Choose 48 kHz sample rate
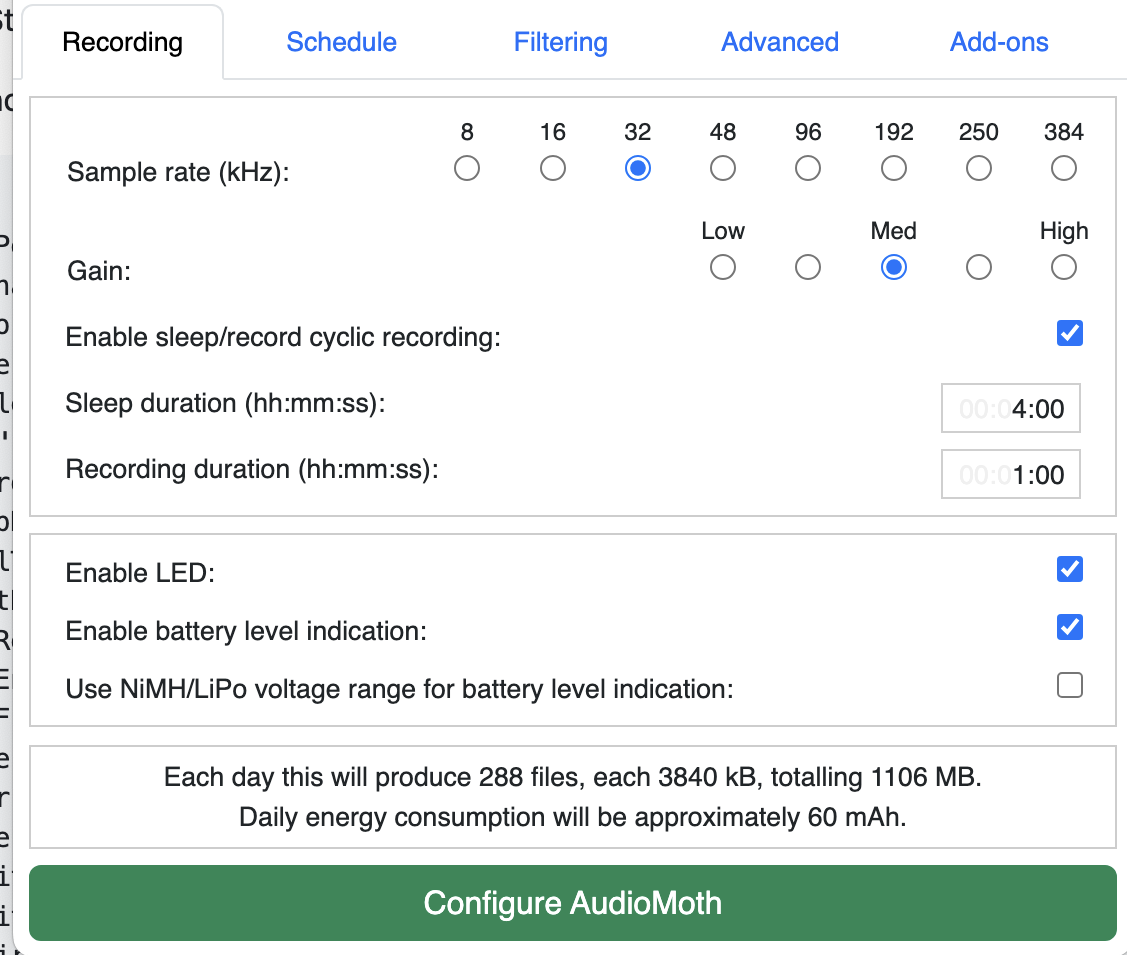 point(723,169)
